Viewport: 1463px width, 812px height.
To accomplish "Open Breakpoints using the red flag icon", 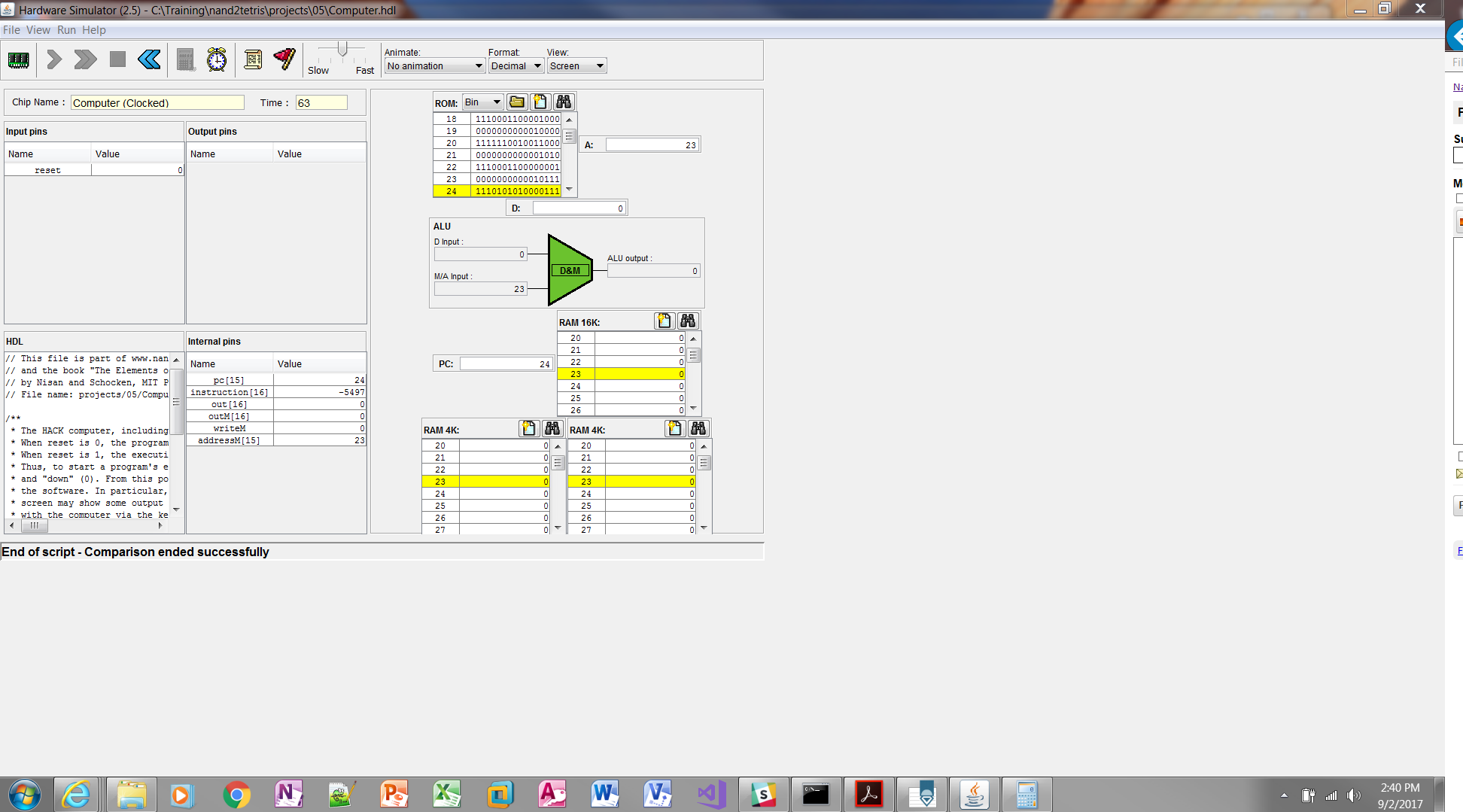I will (284, 59).
